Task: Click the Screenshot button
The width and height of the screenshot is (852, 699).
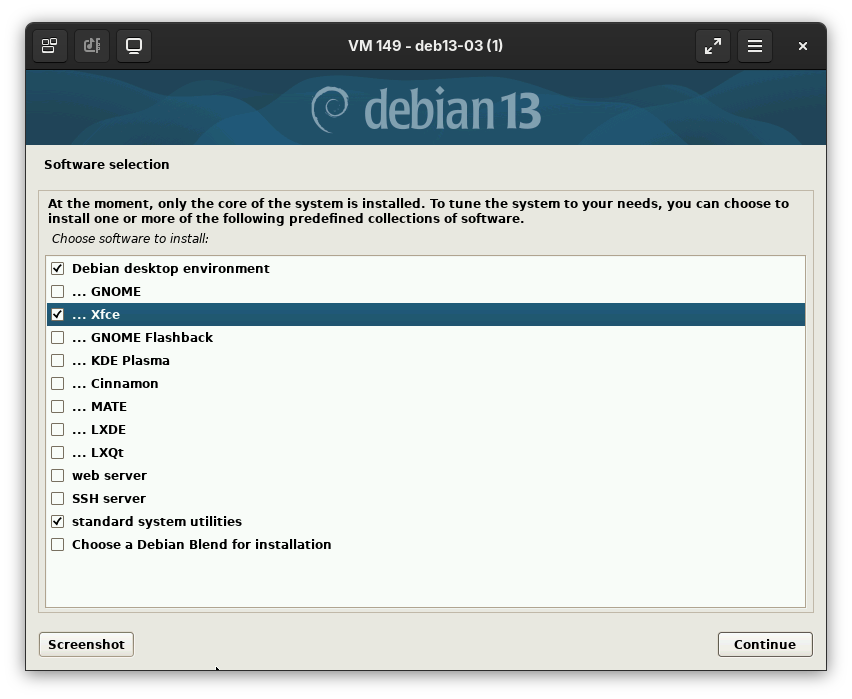Action: coord(86,645)
